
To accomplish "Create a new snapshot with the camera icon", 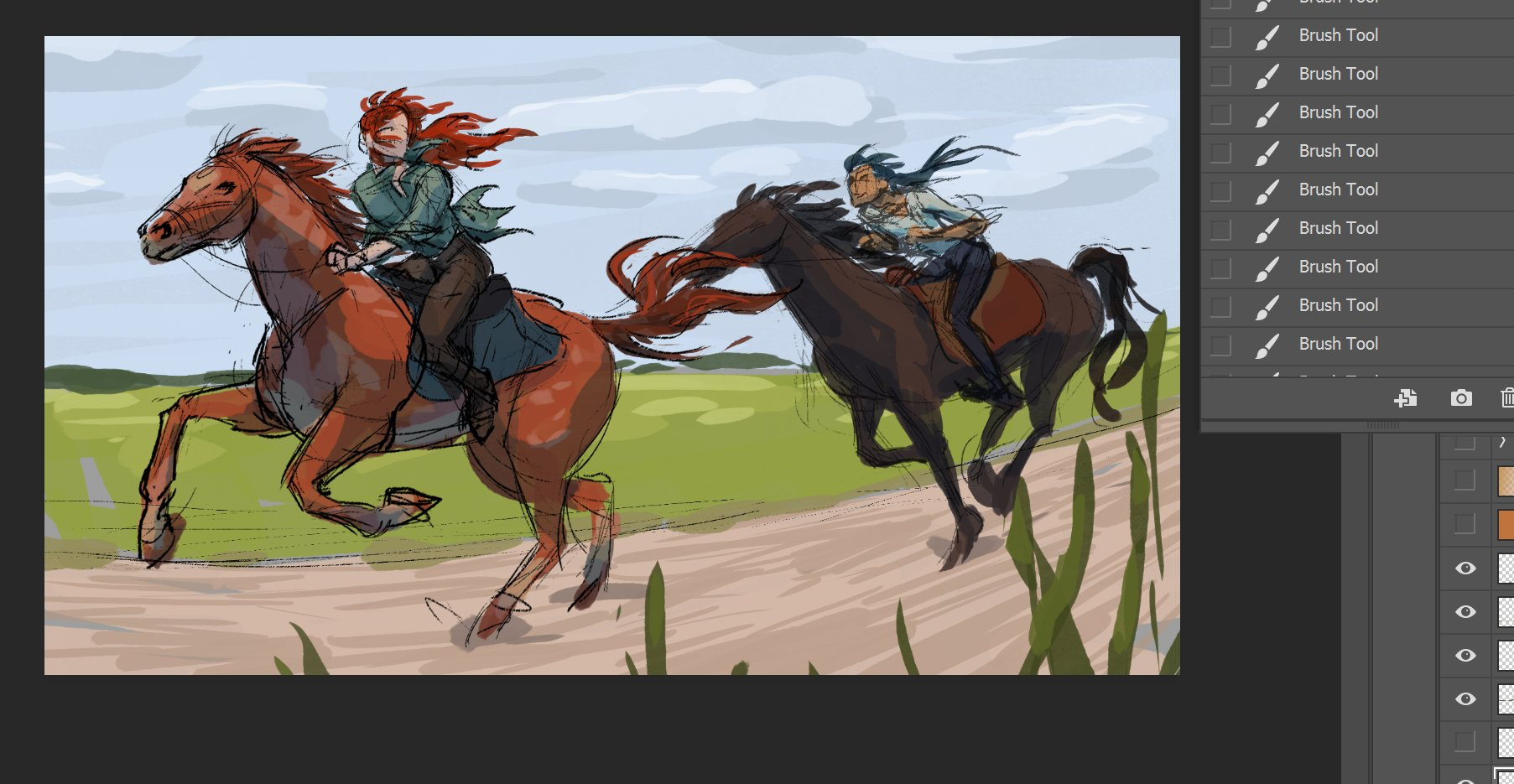I will [x=1460, y=398].
